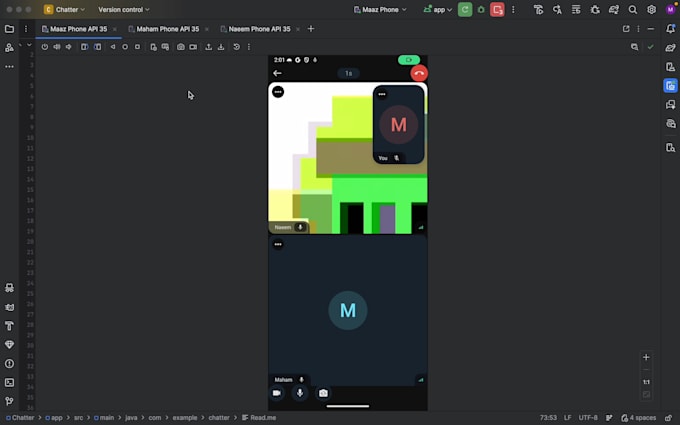Click the emulator Volume Up icon
Screen dimensions: 680x425
(x=57, y=47)
